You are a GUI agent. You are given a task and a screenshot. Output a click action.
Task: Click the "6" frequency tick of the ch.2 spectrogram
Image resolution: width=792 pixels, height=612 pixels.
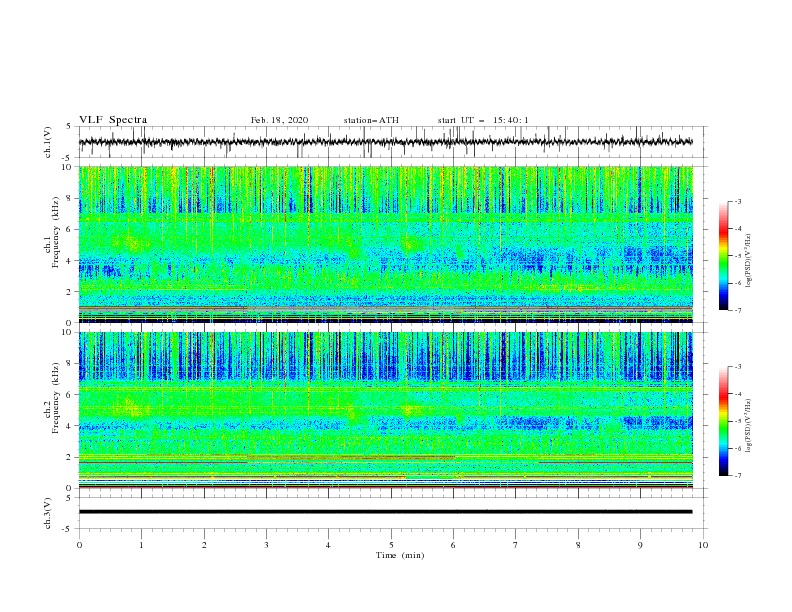[x=70, y=395]
